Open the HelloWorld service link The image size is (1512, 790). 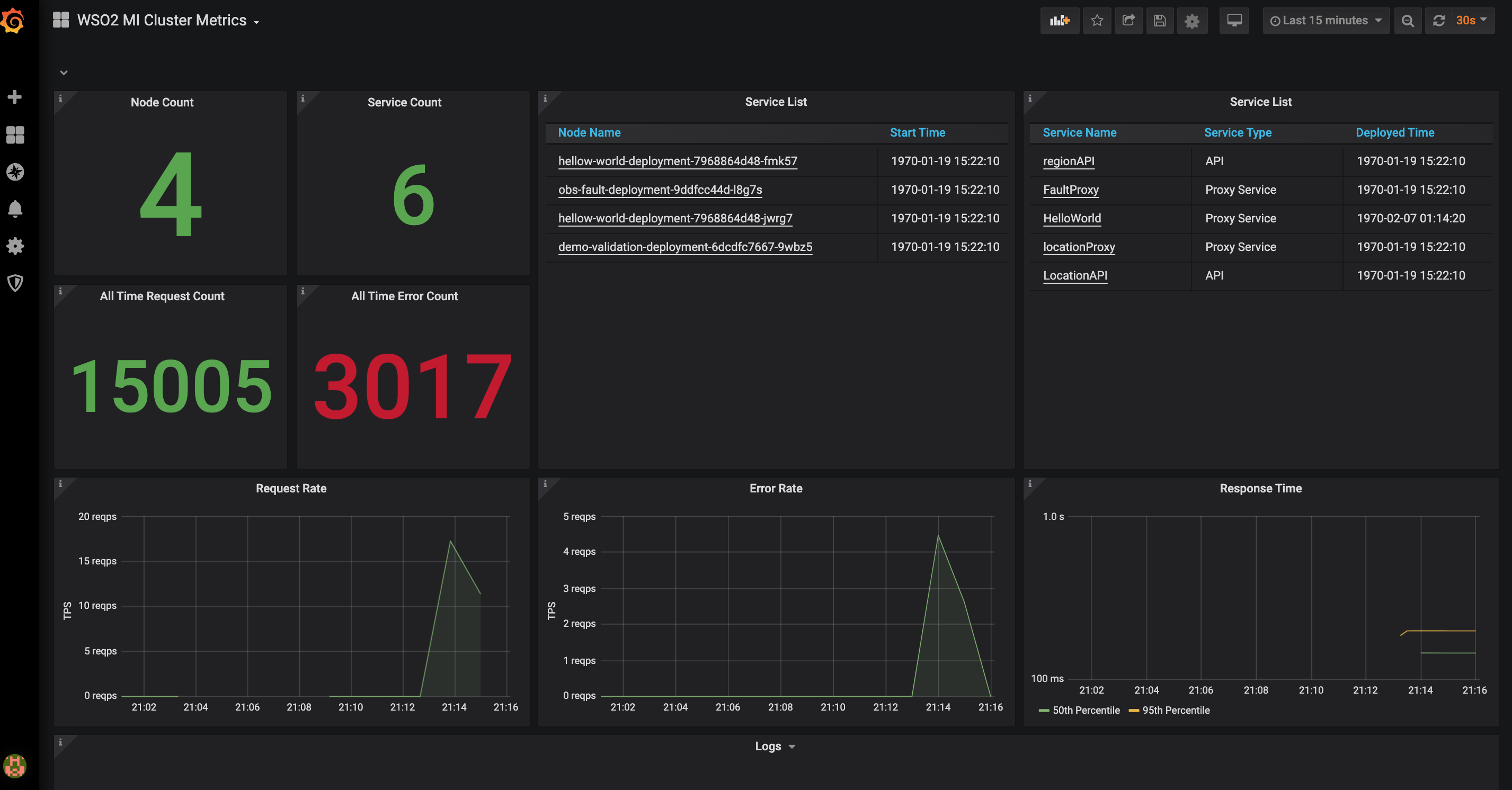point(1072,218)
